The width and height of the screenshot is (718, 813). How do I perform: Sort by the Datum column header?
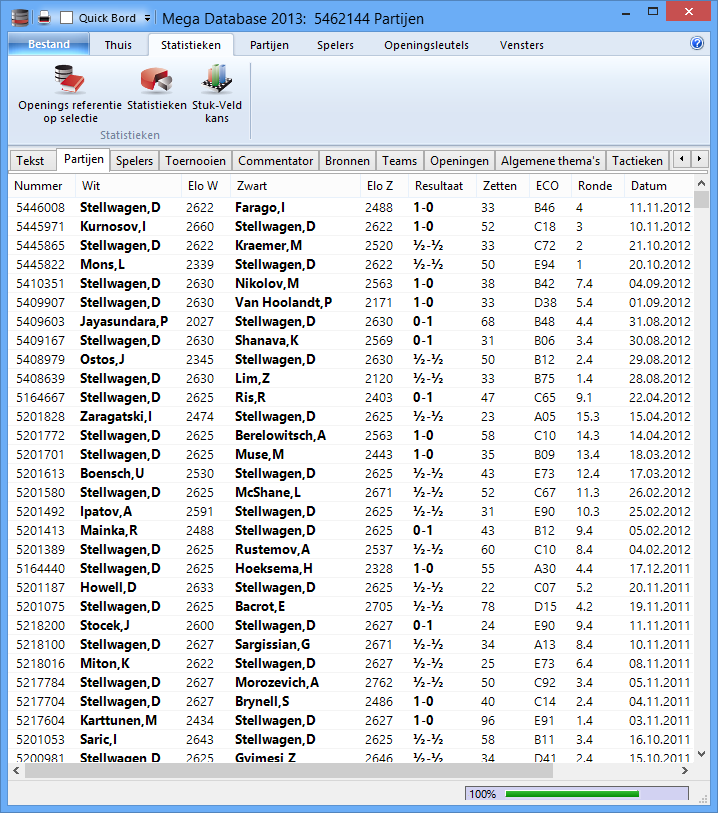tap(658, 186)
